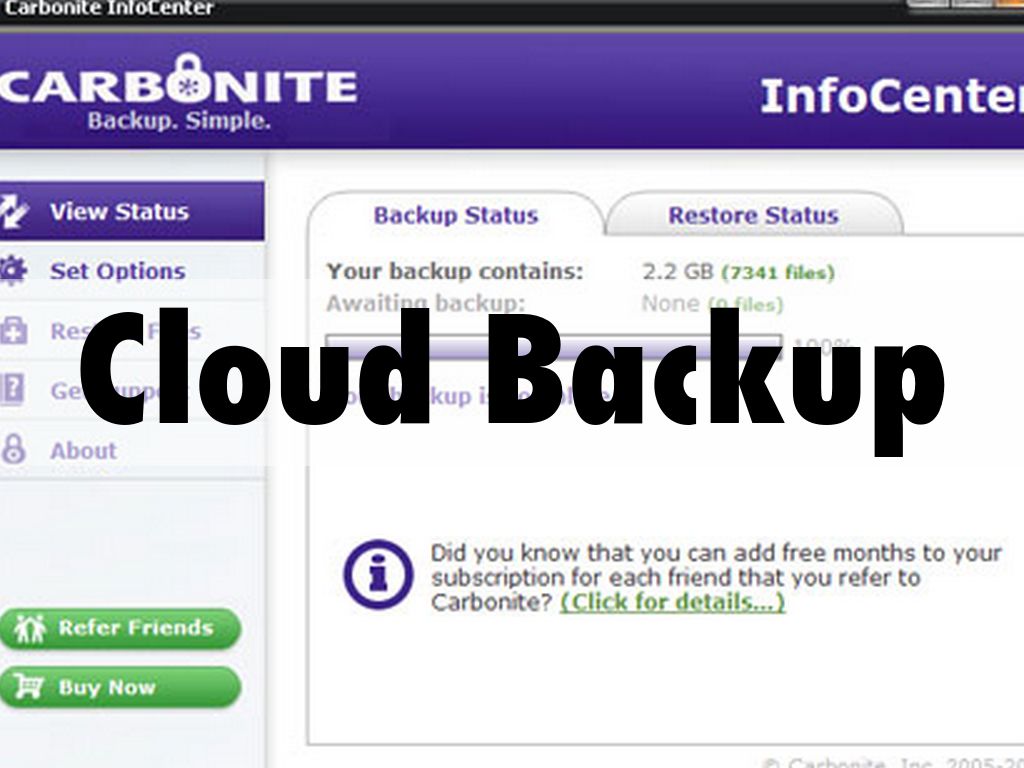The width and height of the screenshot is (1024, 768).
Task: Switch to the Backup Status tab
Action: point(455,215)
